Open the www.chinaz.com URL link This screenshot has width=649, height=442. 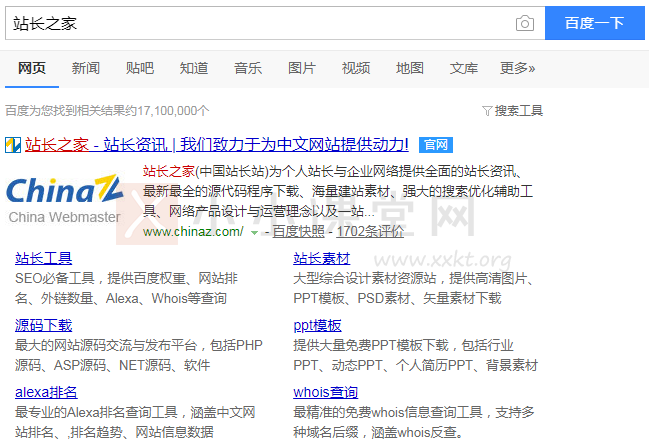(x=193, y=232)
